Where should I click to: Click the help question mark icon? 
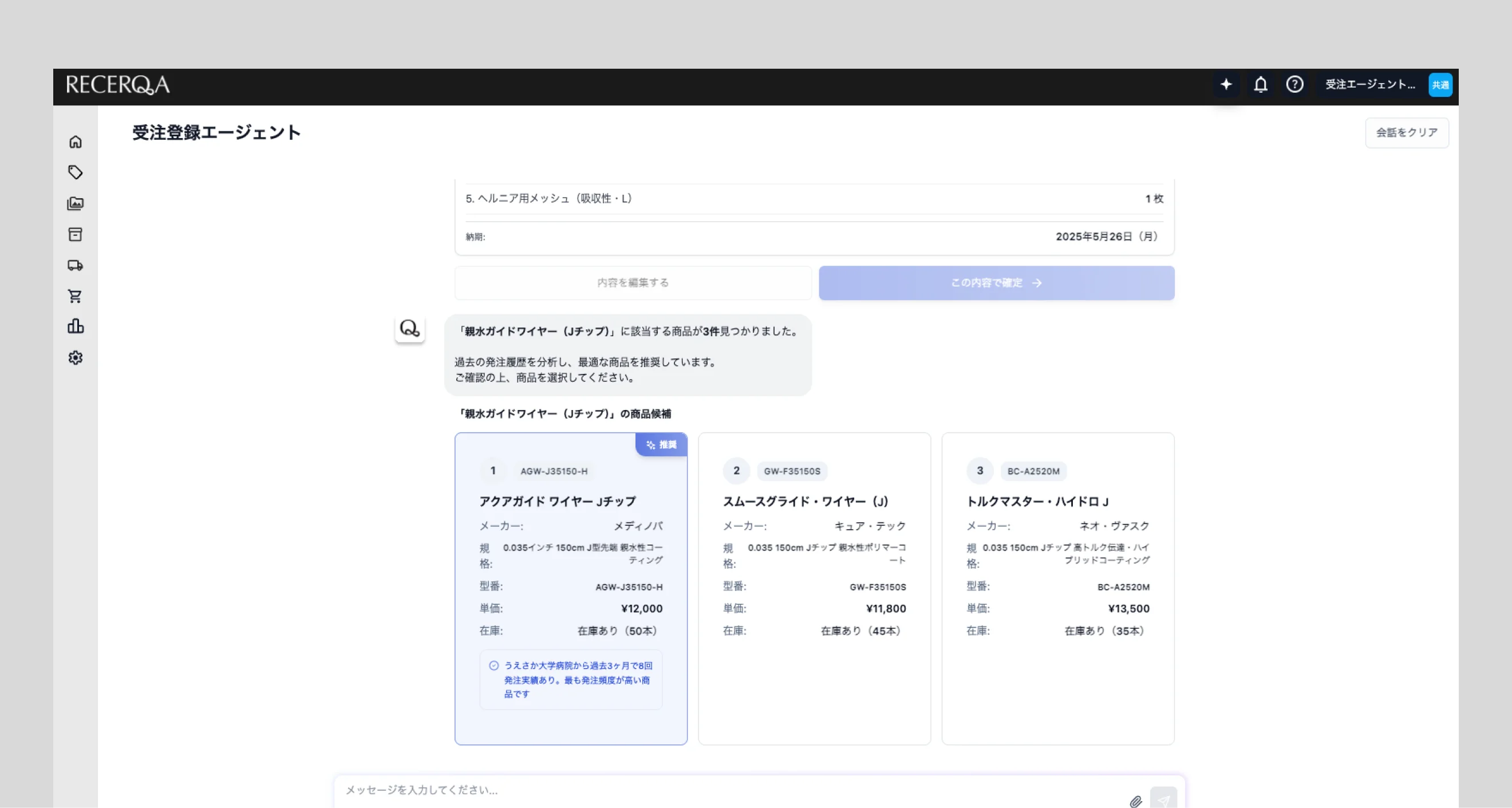point(1294,85)
